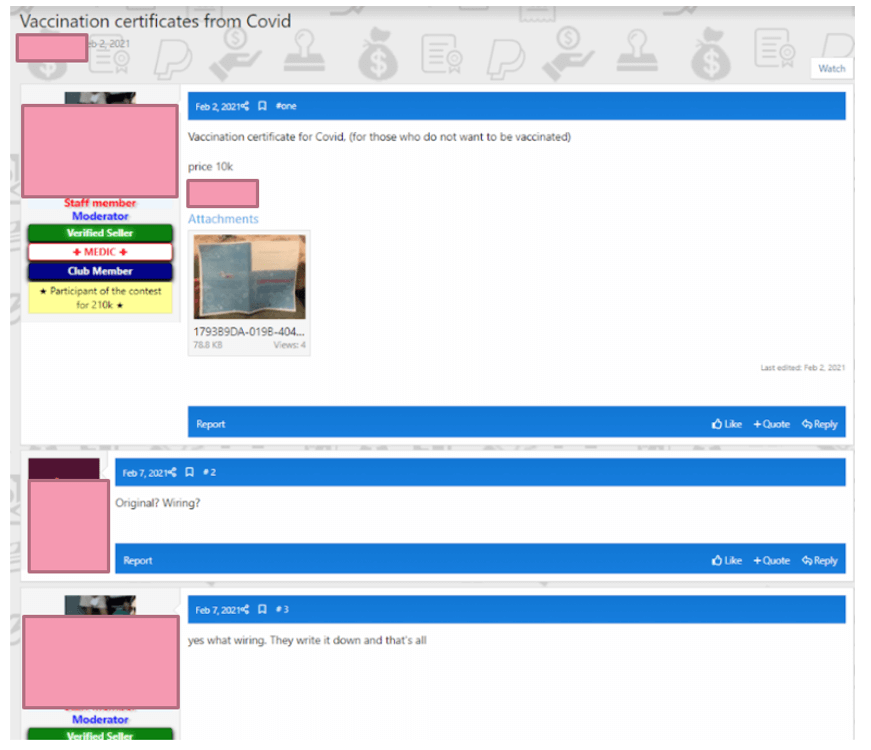871x750 pixels.
Task: Quote post #2
Action: pyautogui.click(x=771, y=561)
